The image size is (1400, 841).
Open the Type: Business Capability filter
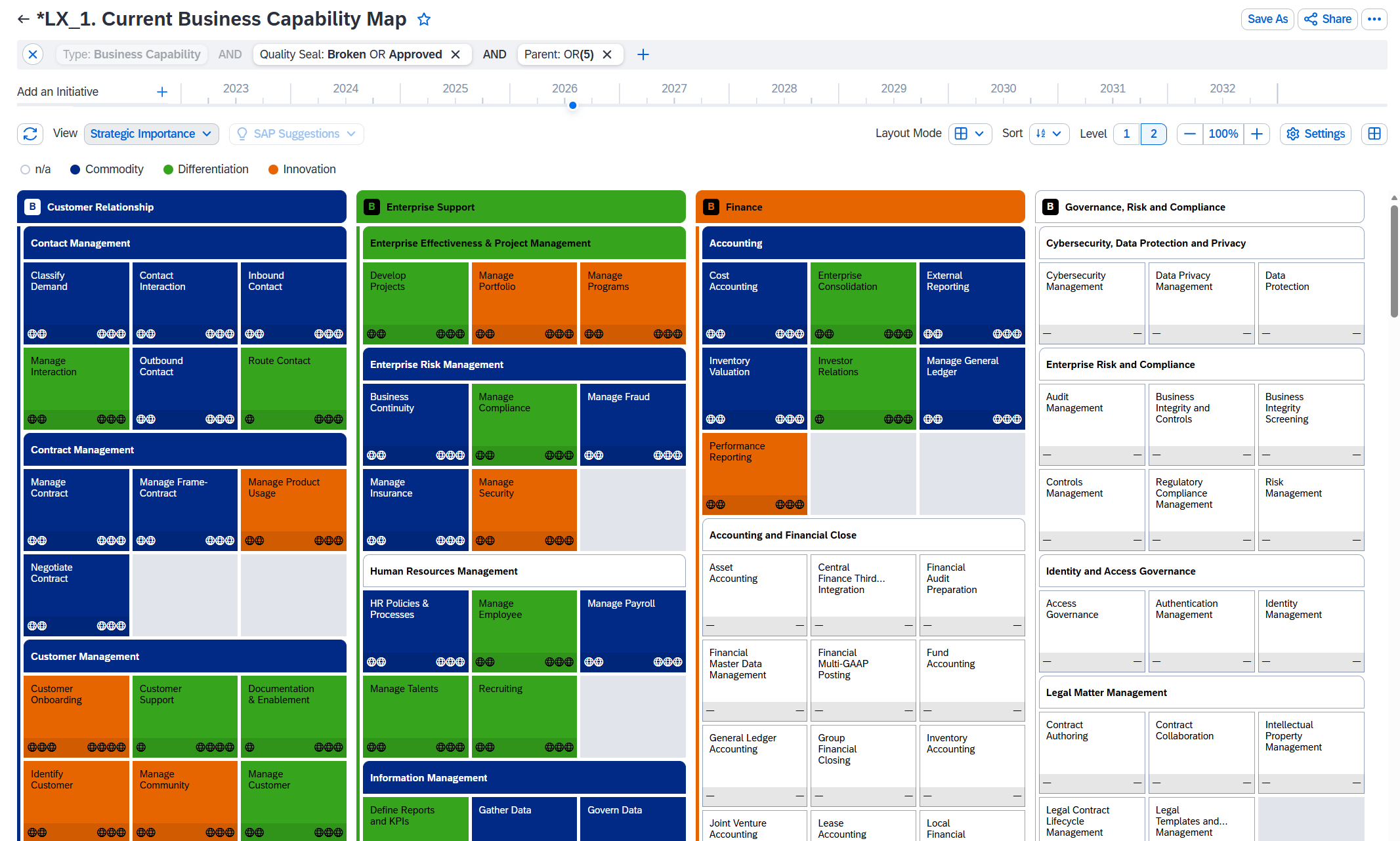pyautogui.click(x=131, y=54)
